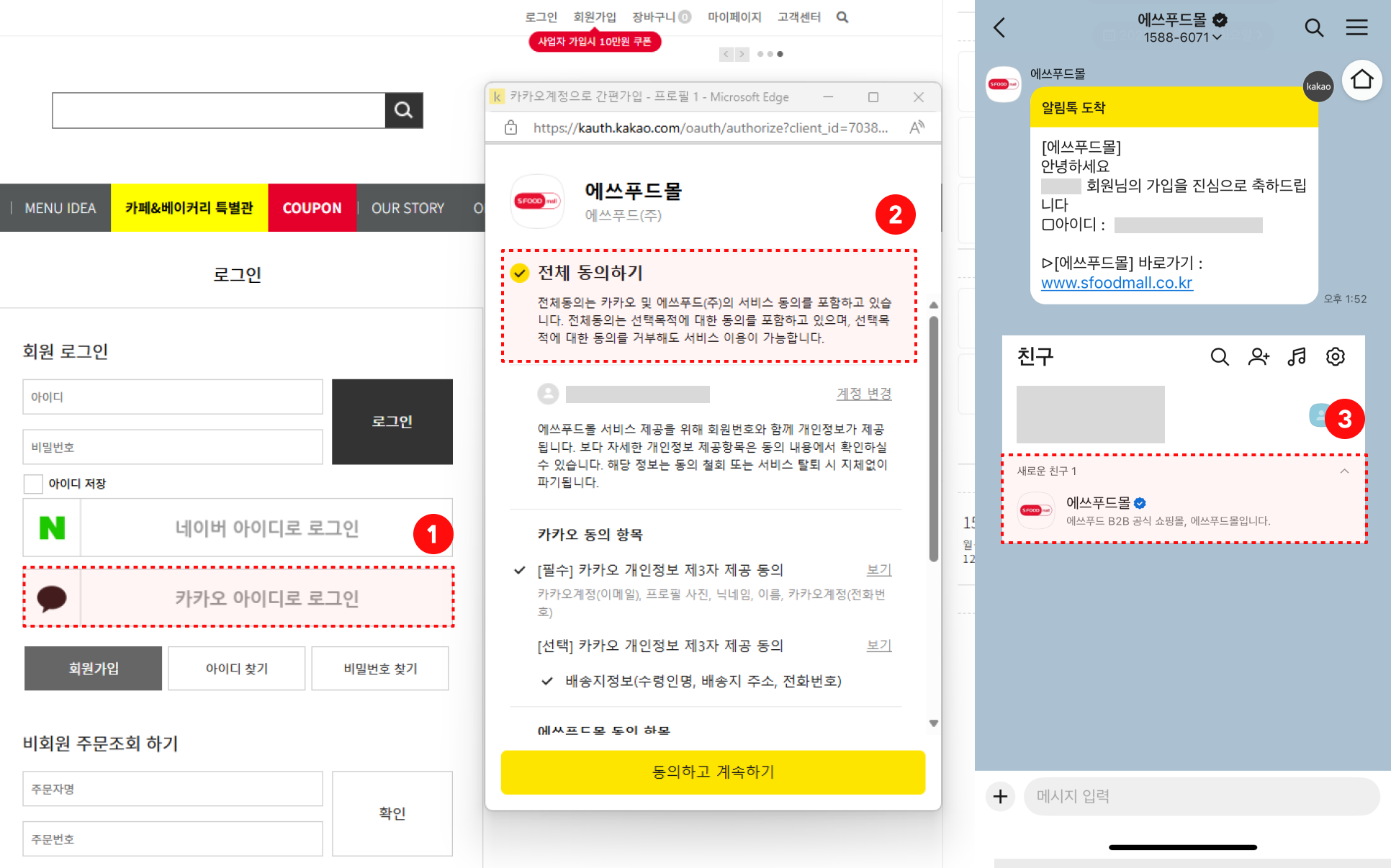Click 아이디 찾기 button
Screen dimensions: 1391x868
[237, 669]
